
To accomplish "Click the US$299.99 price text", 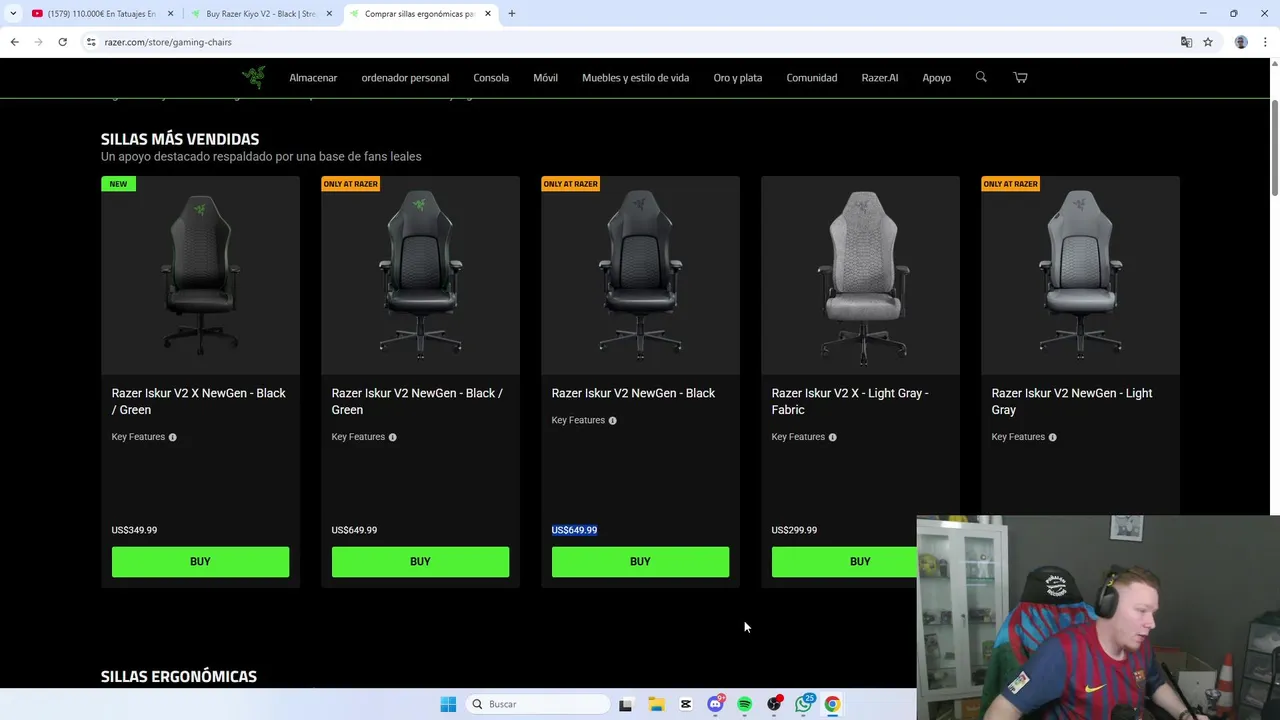I will click(794, 530).
